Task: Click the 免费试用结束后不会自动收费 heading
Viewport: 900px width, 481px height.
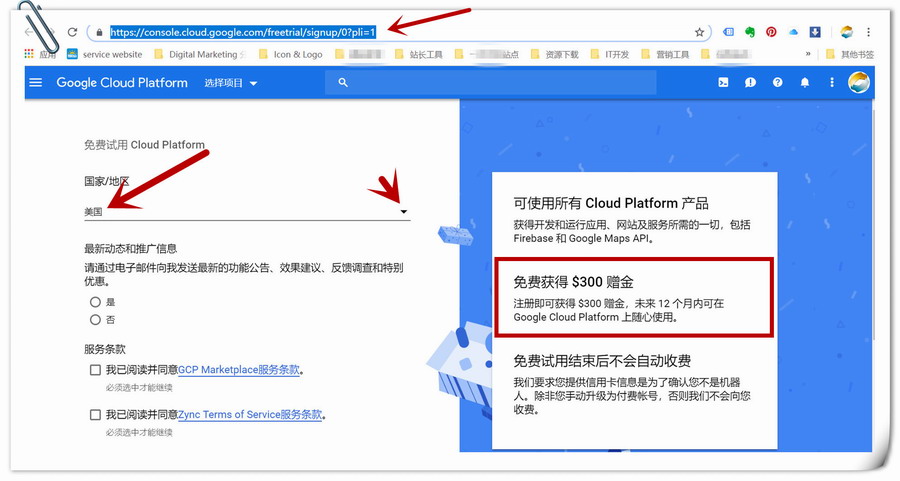Action: pos(602,361)
